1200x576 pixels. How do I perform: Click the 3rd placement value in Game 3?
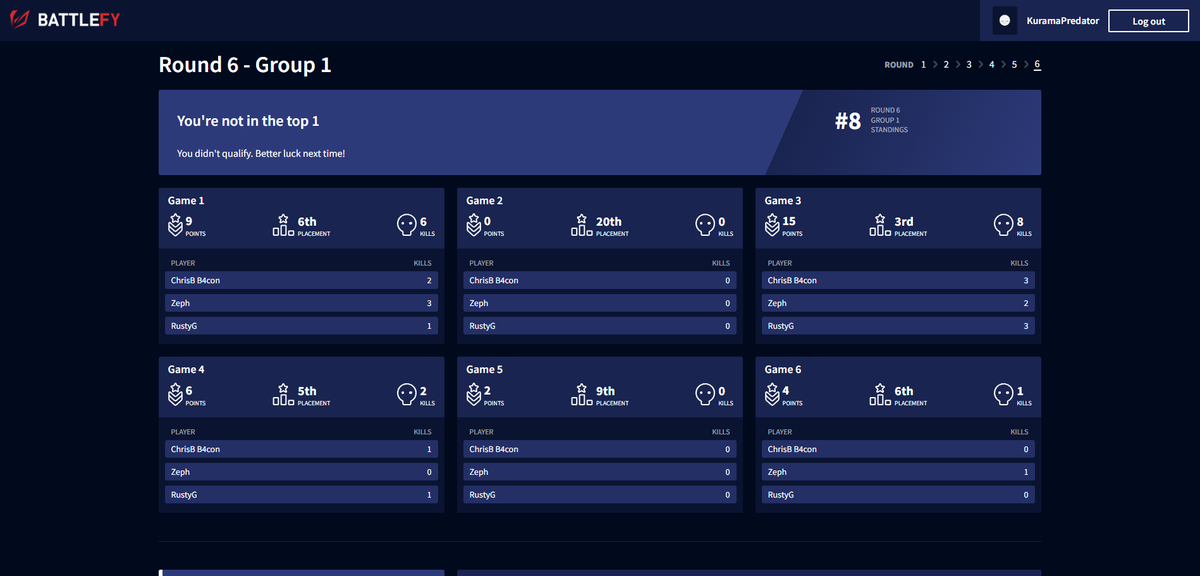[x=904, y=222]
